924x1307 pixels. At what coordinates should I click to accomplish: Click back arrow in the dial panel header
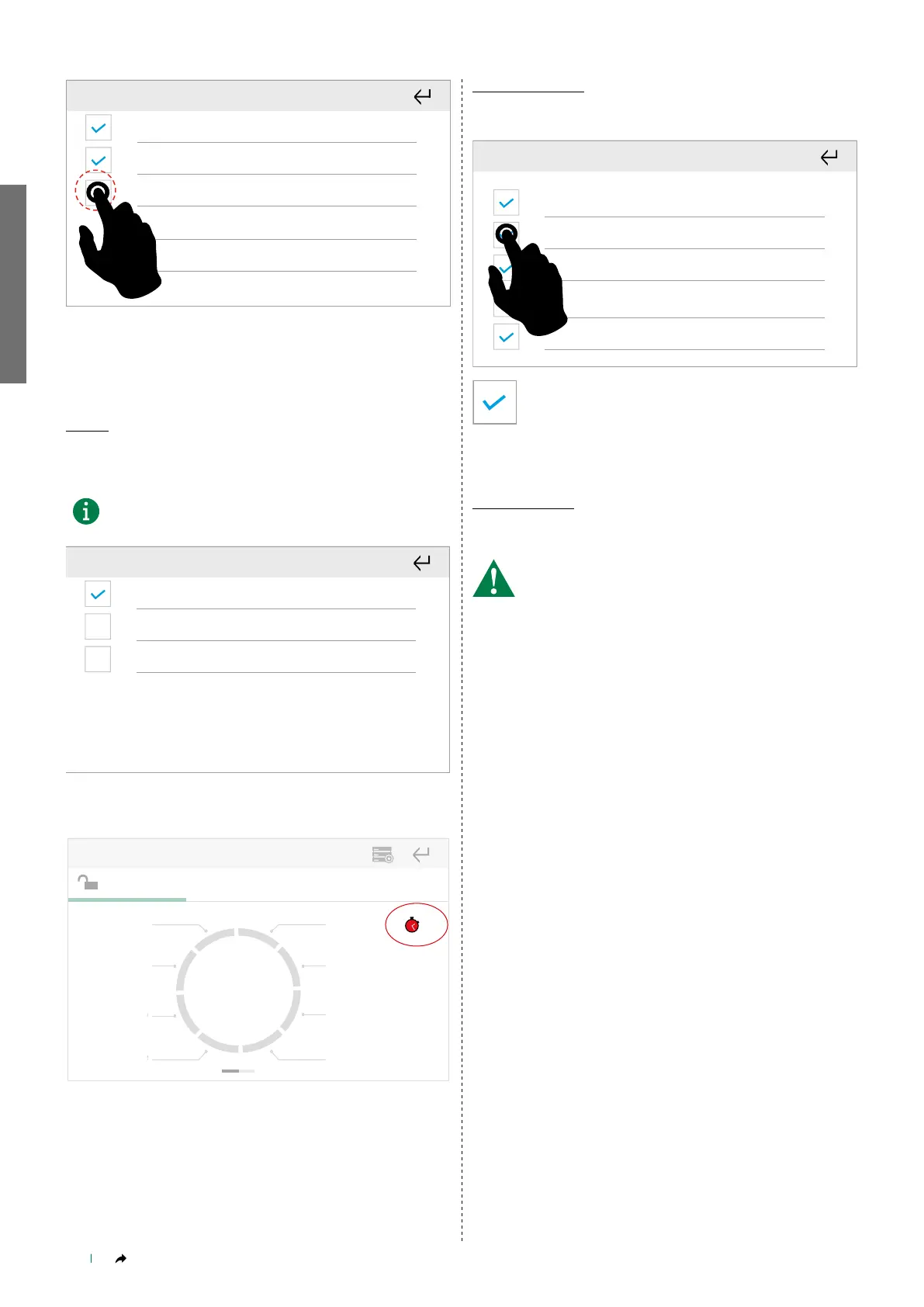[x=421, y=855]
